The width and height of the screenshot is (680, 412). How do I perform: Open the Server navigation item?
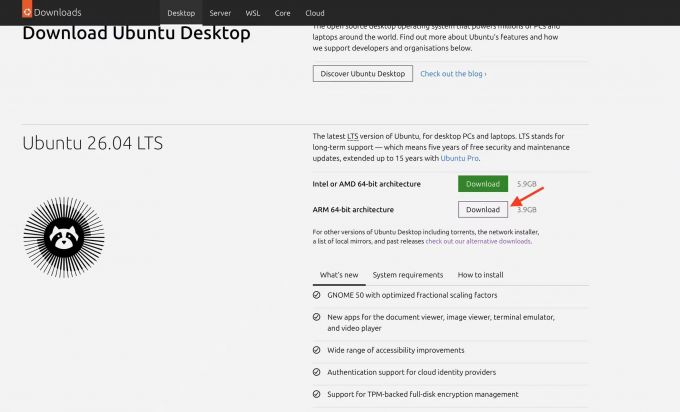click(x=220, y=13)
